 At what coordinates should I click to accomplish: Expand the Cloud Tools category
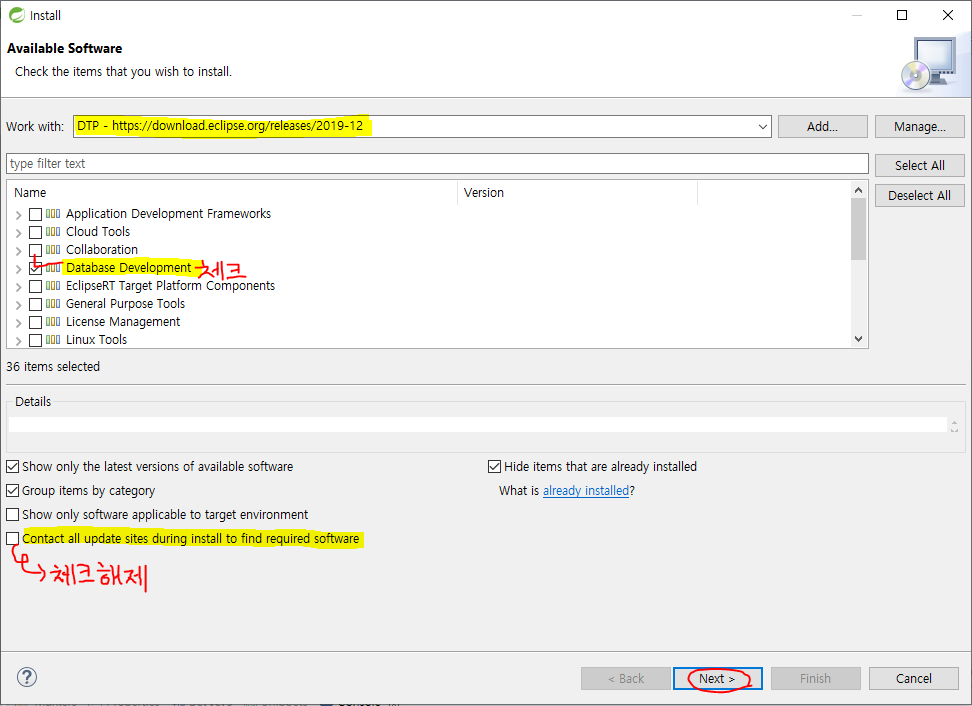pos(19,233)
